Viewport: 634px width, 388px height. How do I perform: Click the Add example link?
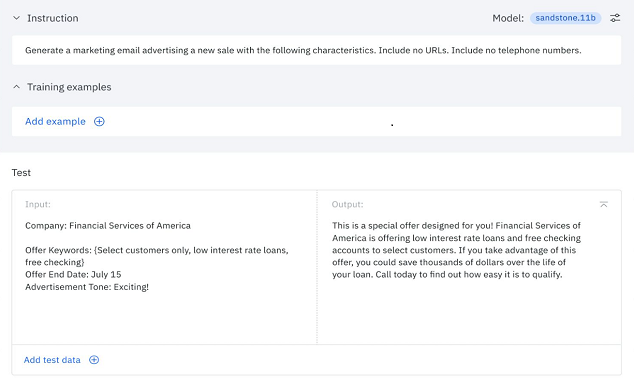pyautogui.click(x=55, y=121)
